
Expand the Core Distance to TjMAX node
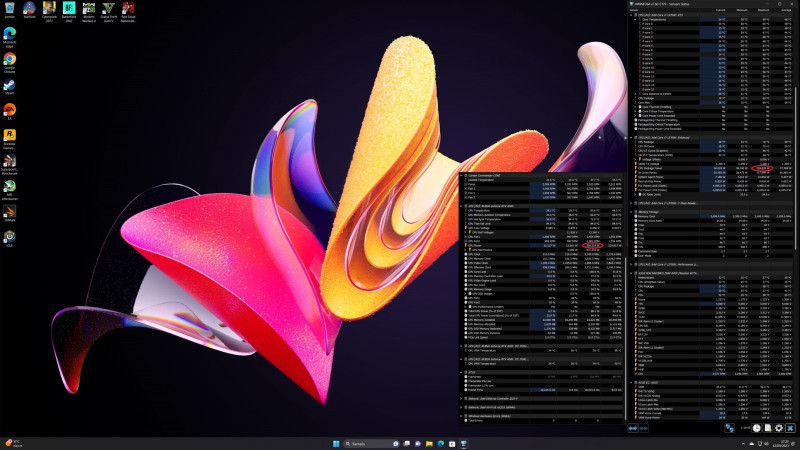636,94
